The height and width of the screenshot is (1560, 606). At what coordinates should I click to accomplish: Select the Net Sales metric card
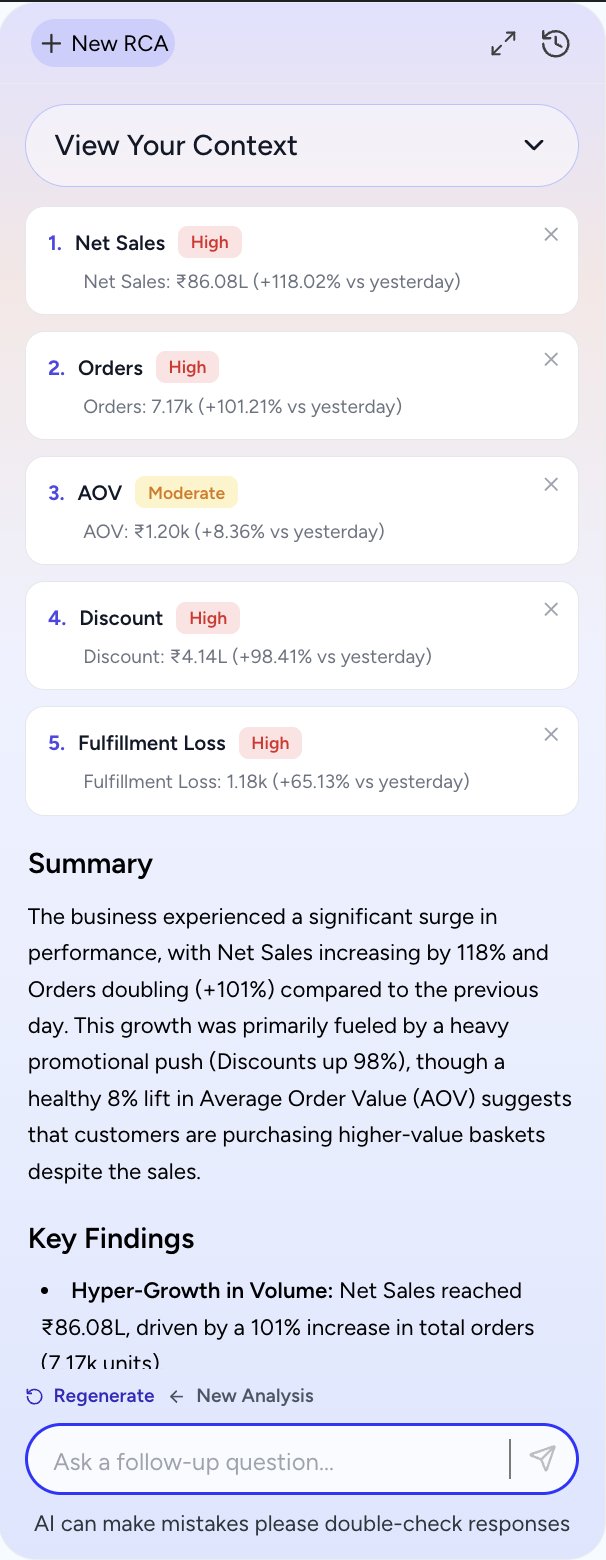coord(300,262)
